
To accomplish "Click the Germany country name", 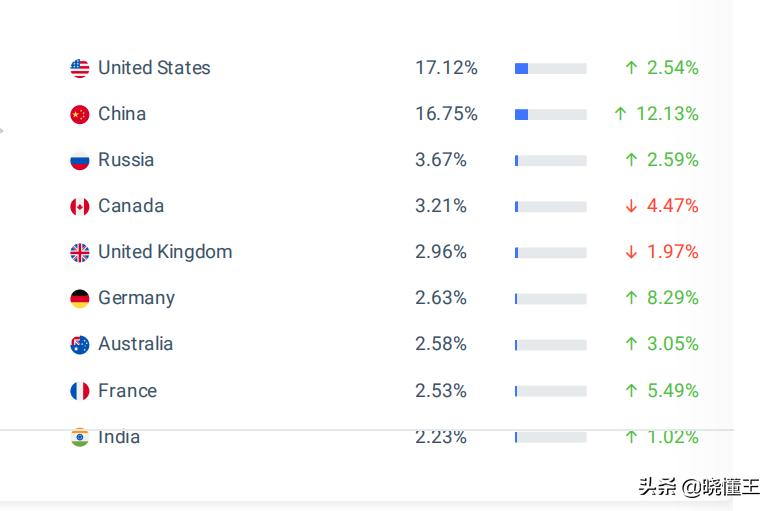I will 136,298.
